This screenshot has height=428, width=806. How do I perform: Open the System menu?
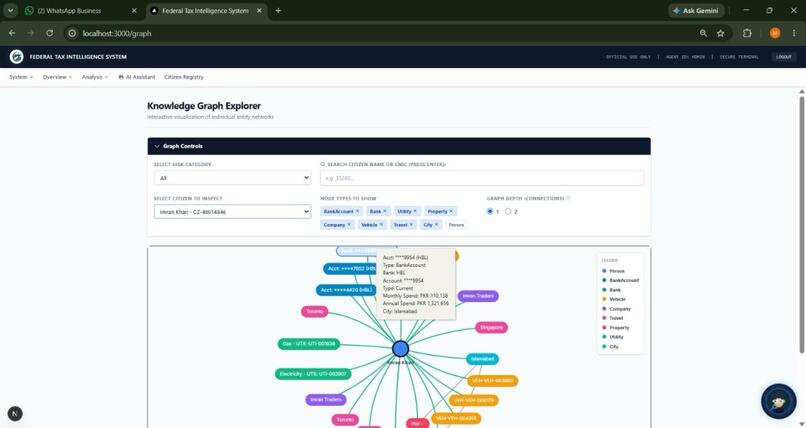[21, 77]
